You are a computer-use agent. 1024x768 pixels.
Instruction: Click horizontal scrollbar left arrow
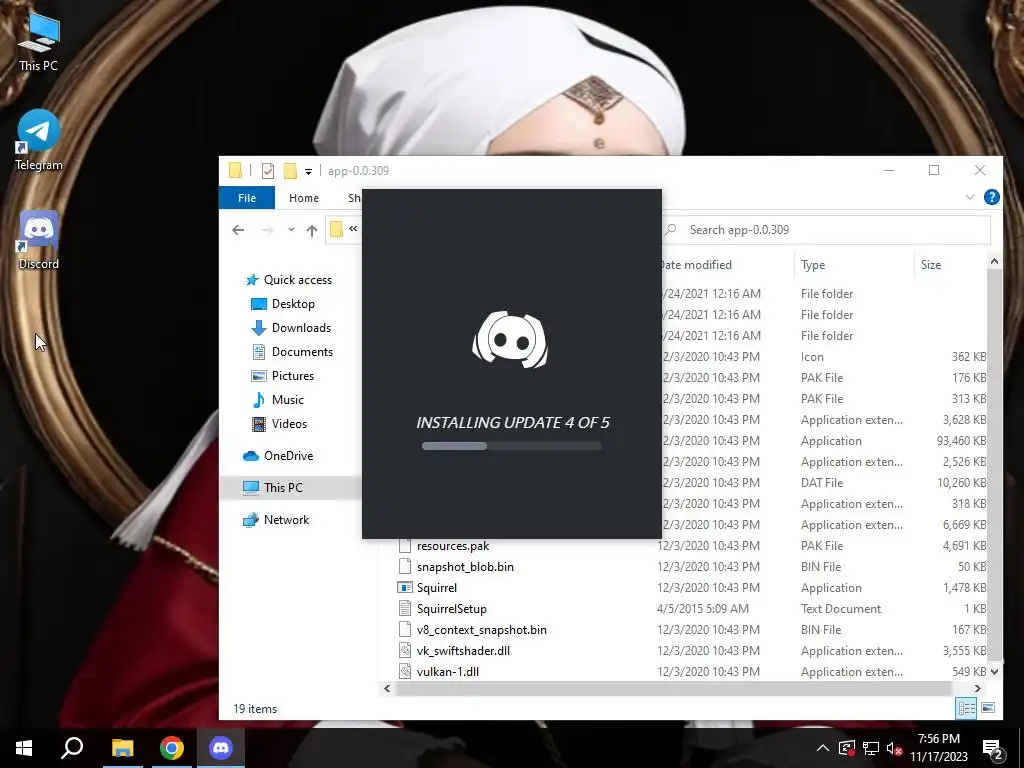[387, 688]
